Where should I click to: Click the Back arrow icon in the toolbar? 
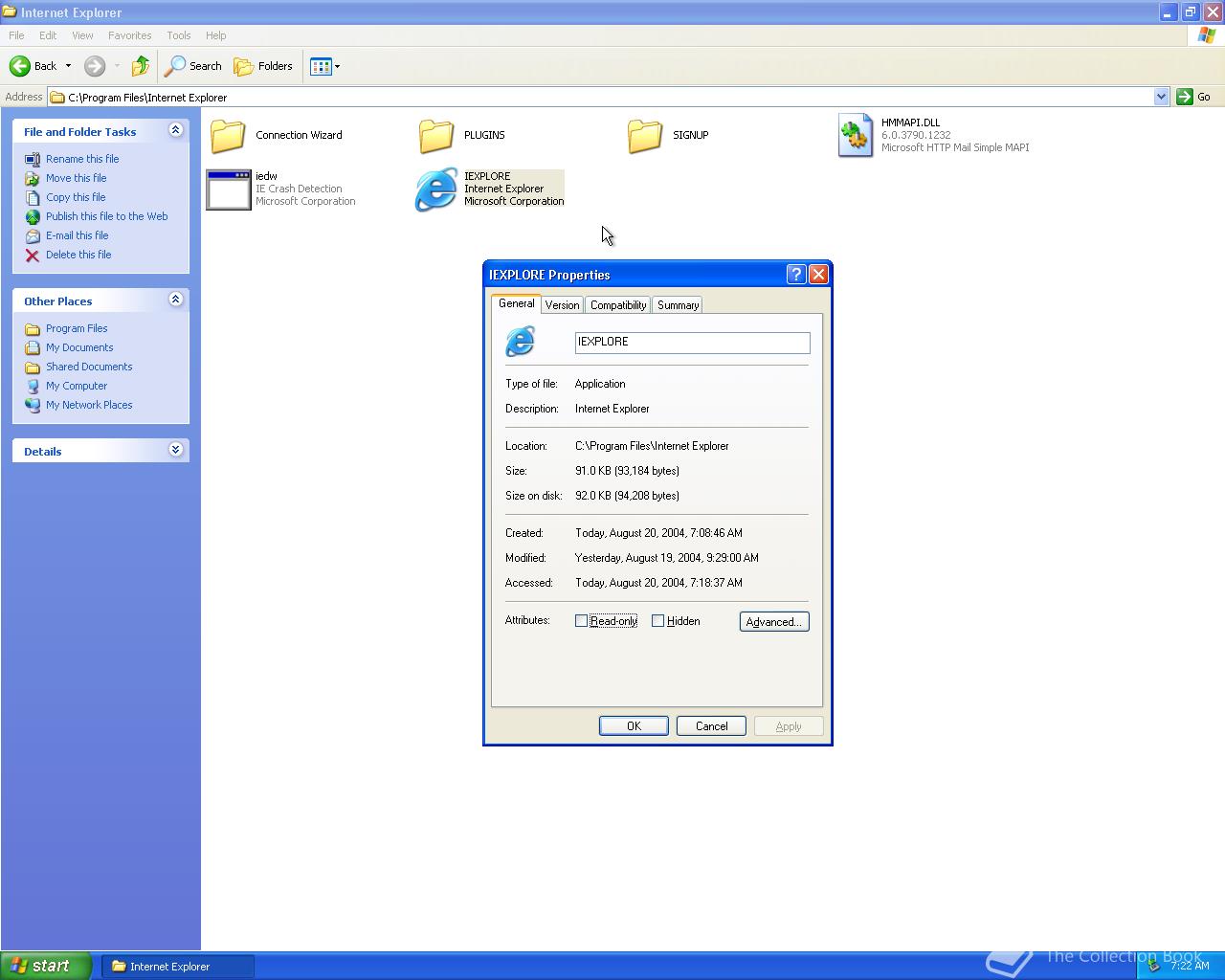[20, 66]
